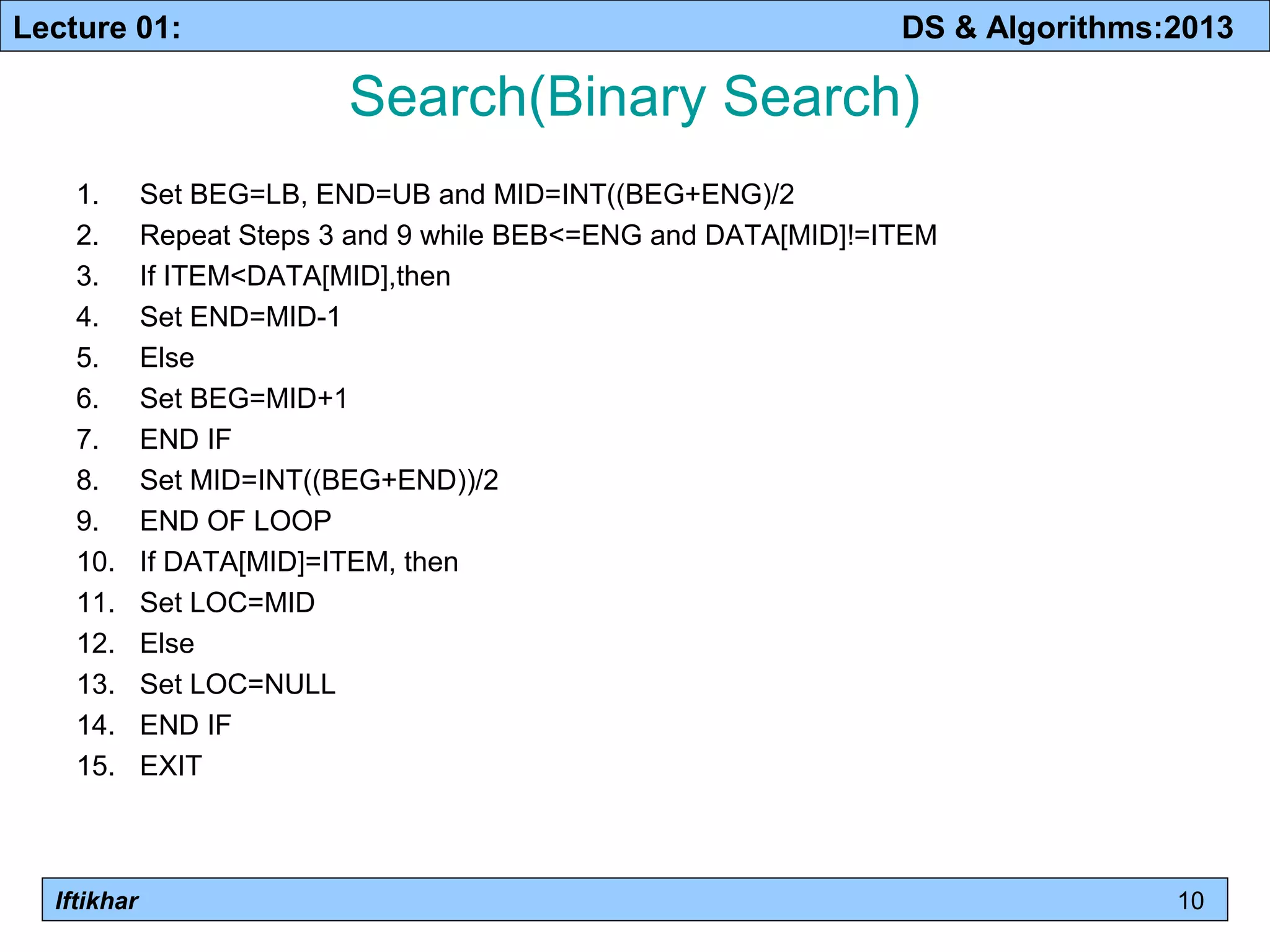Select step 1 'Set BEG=LB, END=UB' line
The height and width of the screenshot is (952, 1270).
(467, 195)
